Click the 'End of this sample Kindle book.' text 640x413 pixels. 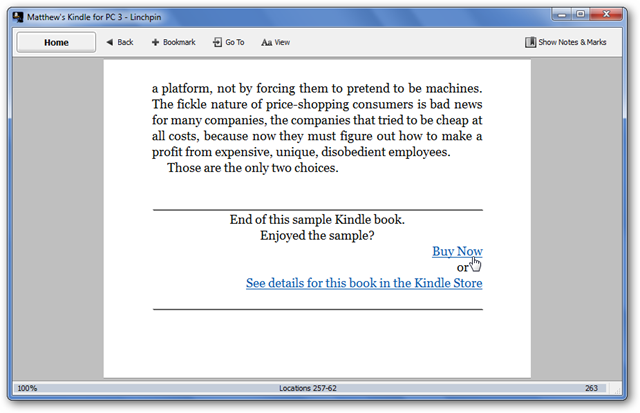[x=317, y=220]
